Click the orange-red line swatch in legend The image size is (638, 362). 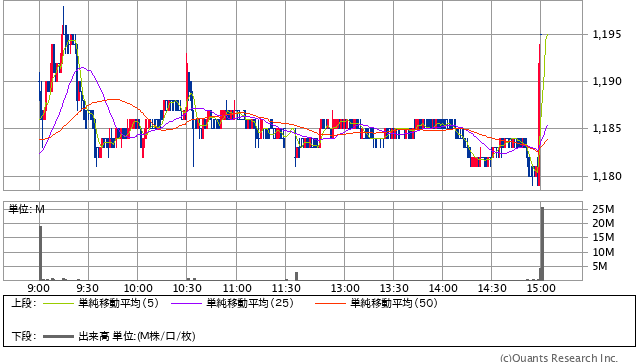pos(330,303)
